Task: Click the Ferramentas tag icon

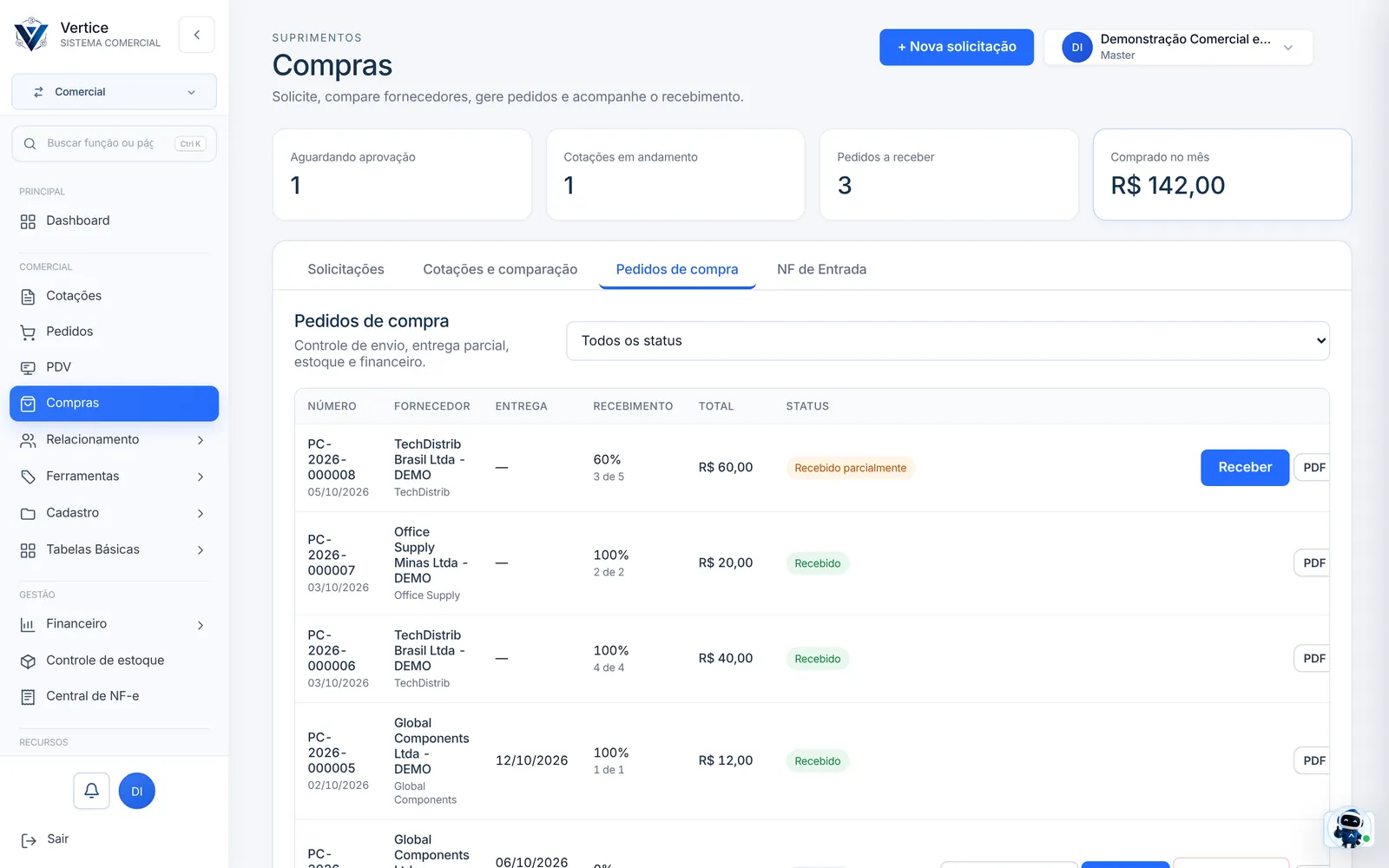Action: click(28, 477)
